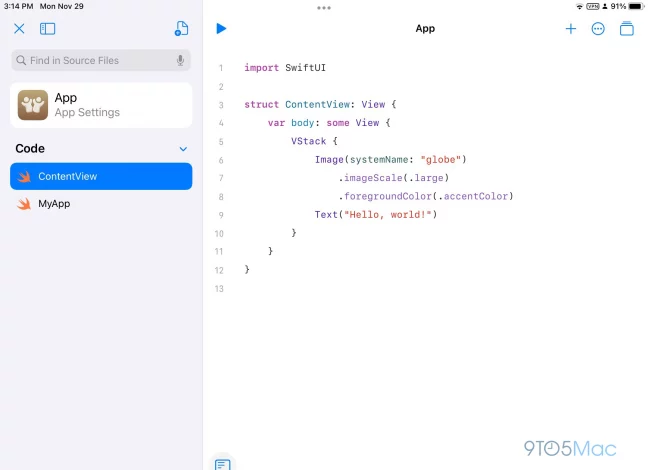Screen dimensions: 648x470
Task: Focus the Find in Source Files field
Action: 101,60
